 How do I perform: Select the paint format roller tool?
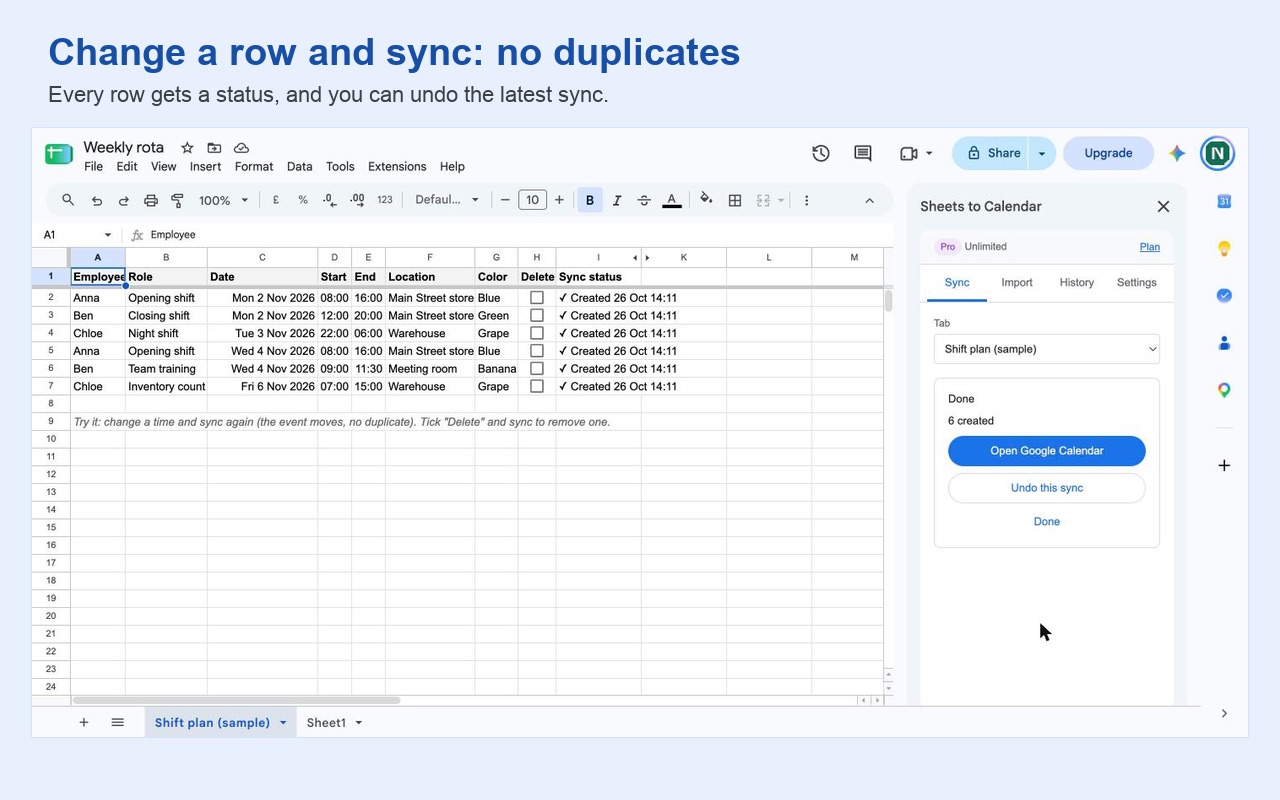(177, 200)
